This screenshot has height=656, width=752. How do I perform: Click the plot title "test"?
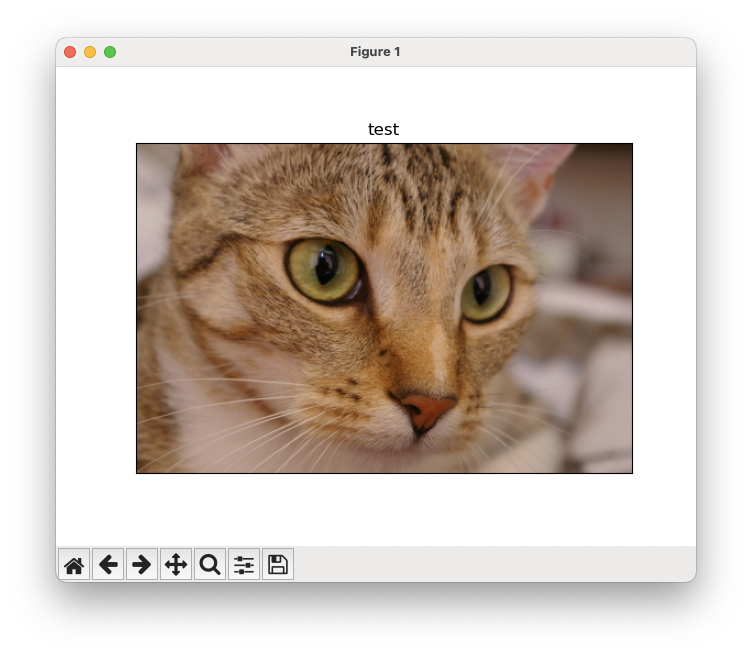click(383, 129)
